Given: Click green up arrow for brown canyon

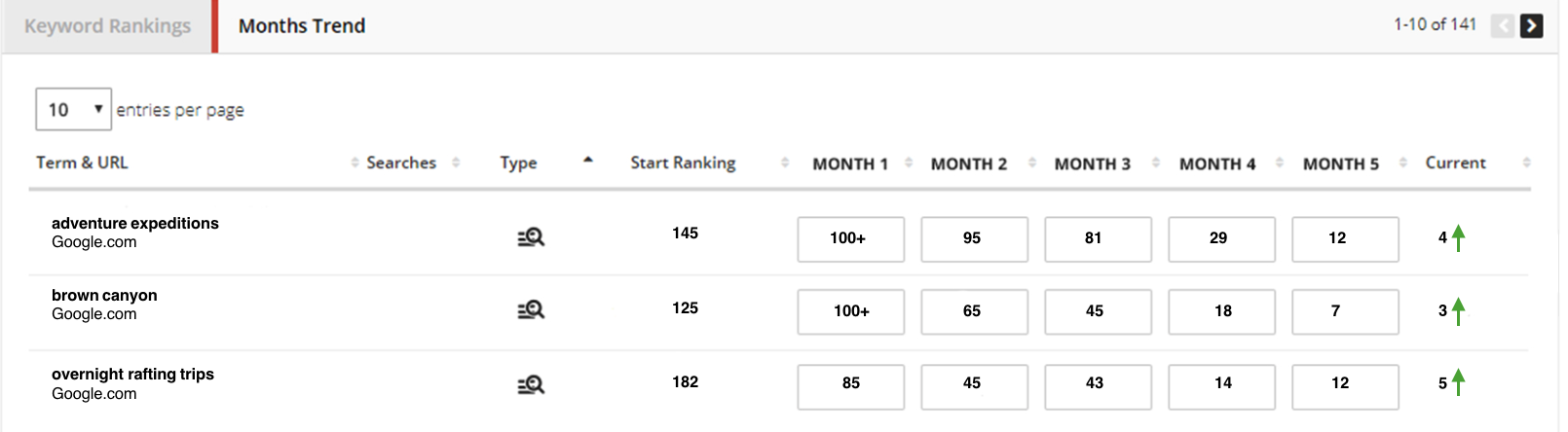Looking at the screenshot, I should (1458, 310).
